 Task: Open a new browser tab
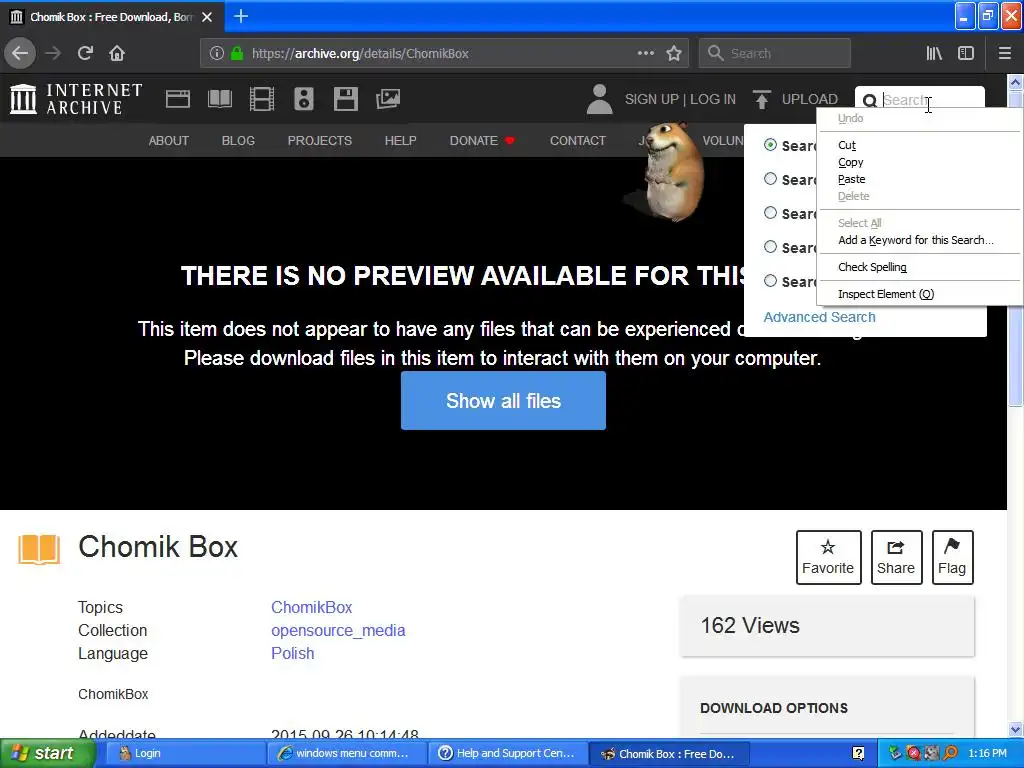pos(241,16)
